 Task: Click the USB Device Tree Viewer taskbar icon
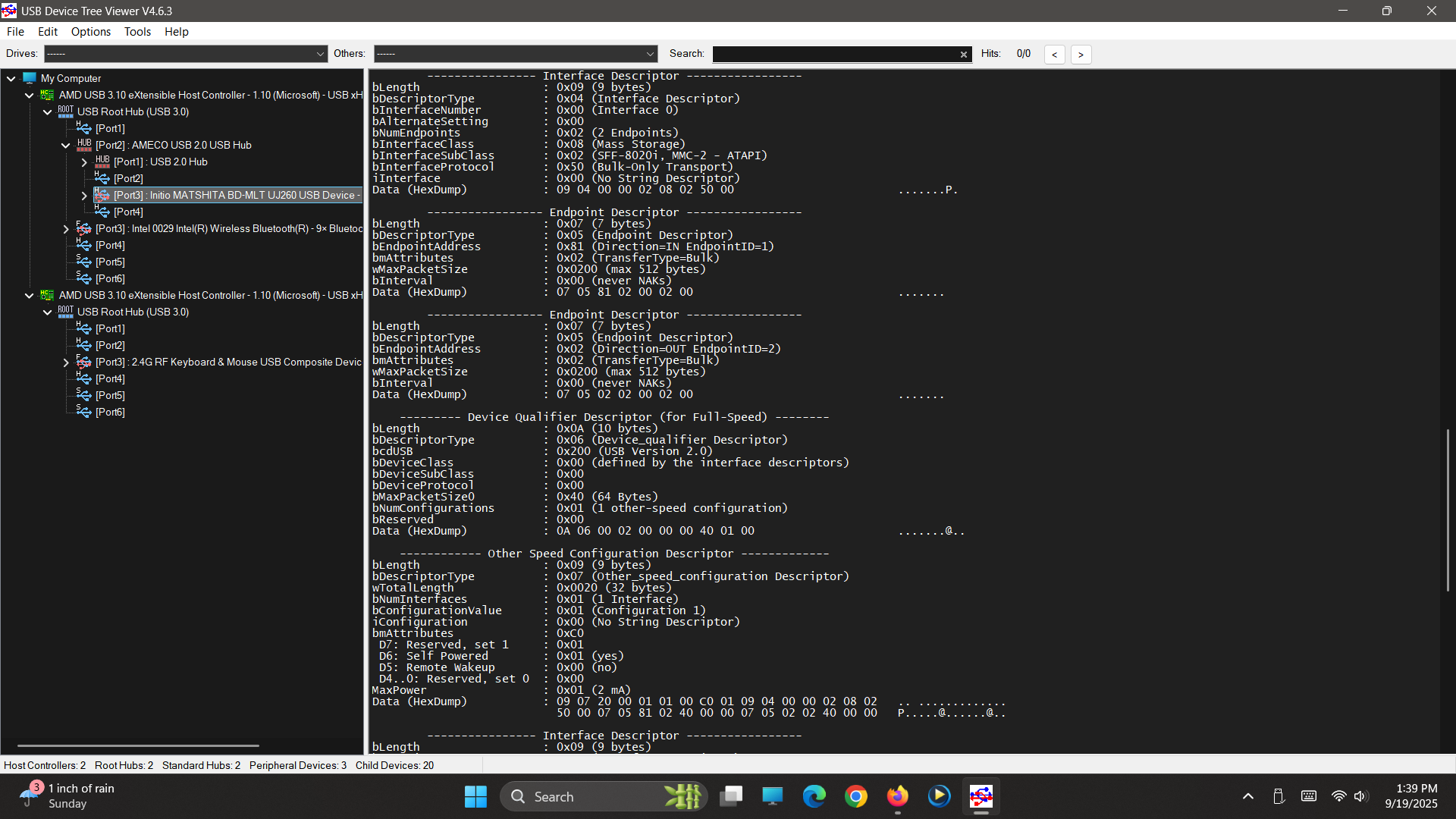(x=981, y=796)
